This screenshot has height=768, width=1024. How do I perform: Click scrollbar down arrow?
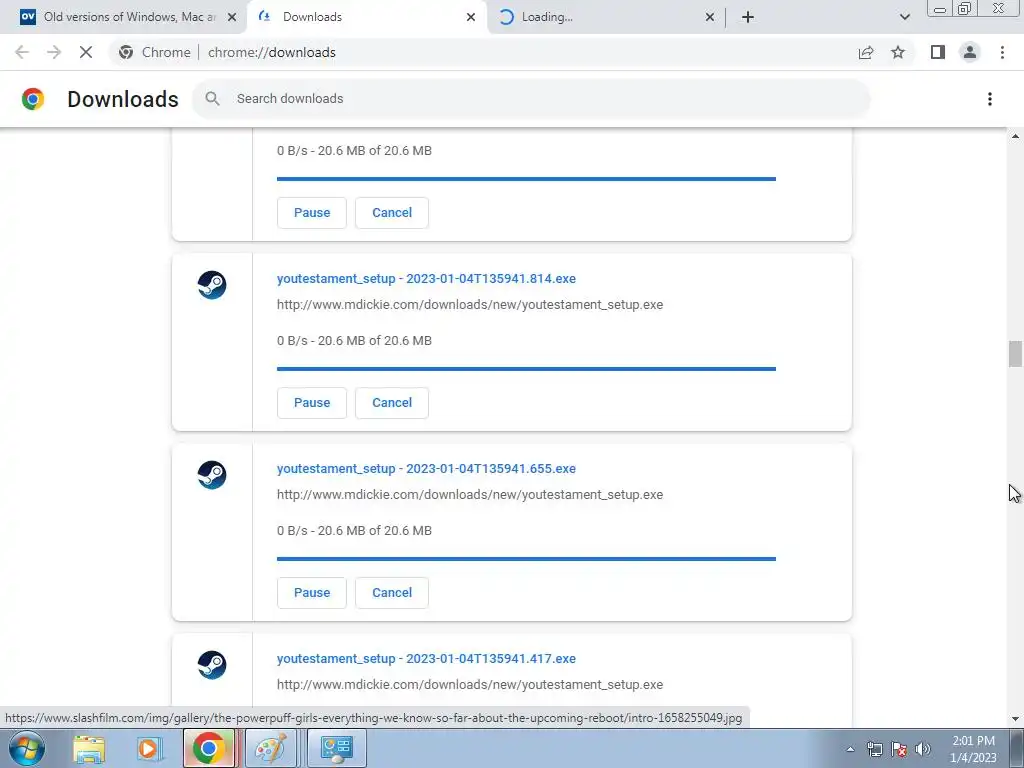point(1015,719)
